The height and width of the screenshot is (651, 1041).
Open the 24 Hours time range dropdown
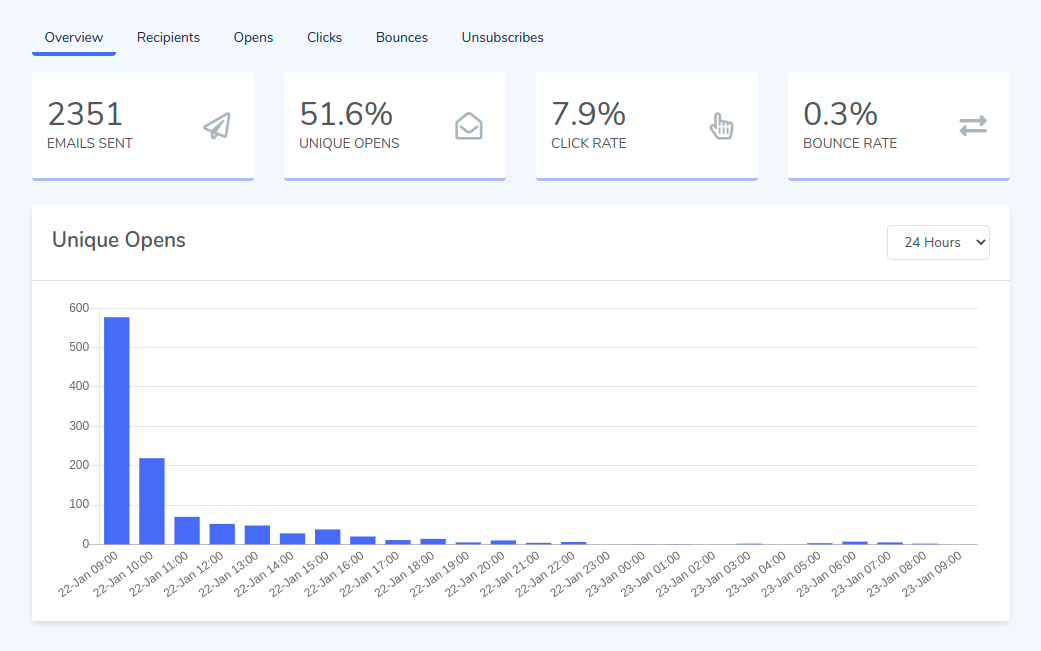point(937,242)
